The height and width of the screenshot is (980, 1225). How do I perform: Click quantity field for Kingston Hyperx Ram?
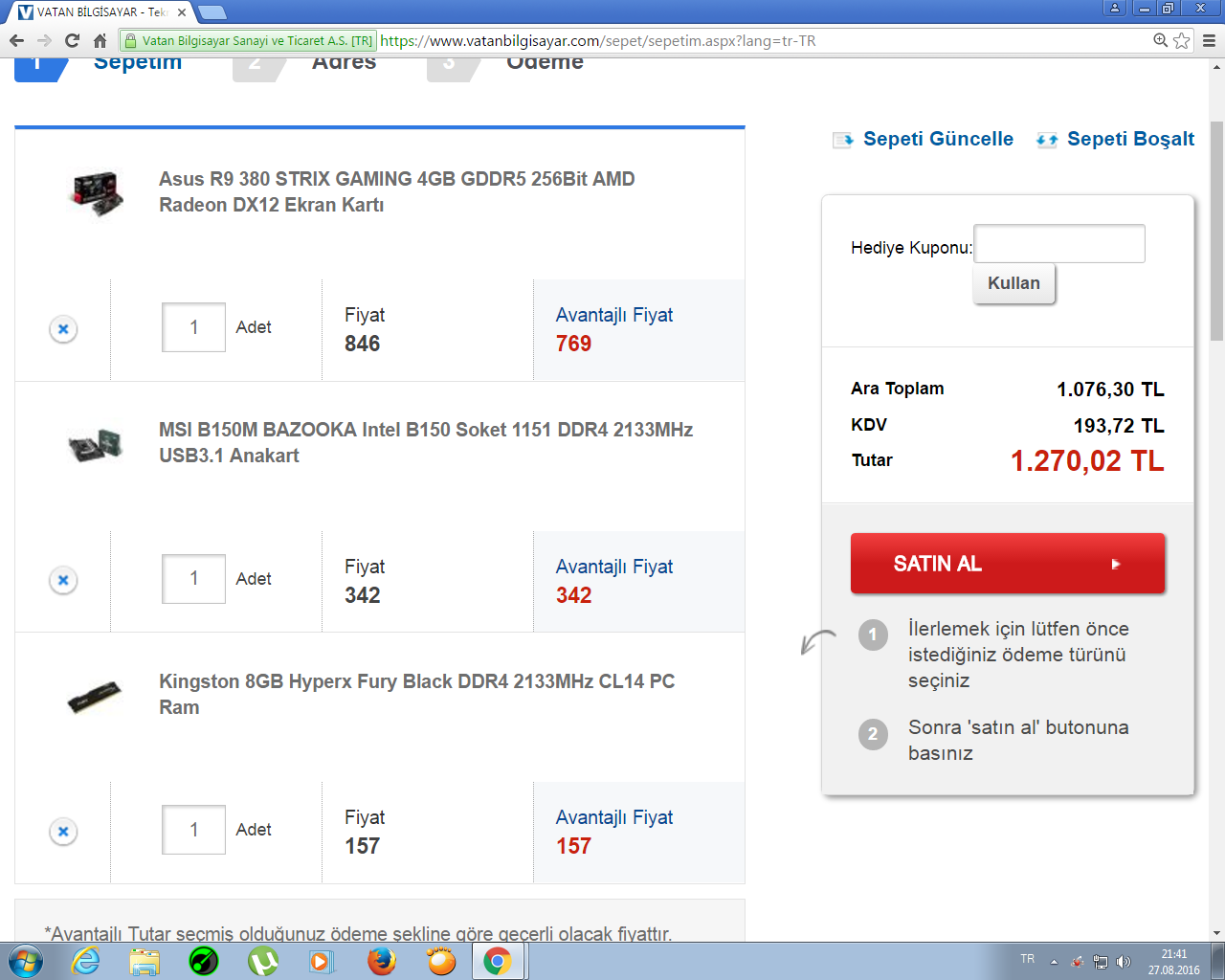click(193, 830)
